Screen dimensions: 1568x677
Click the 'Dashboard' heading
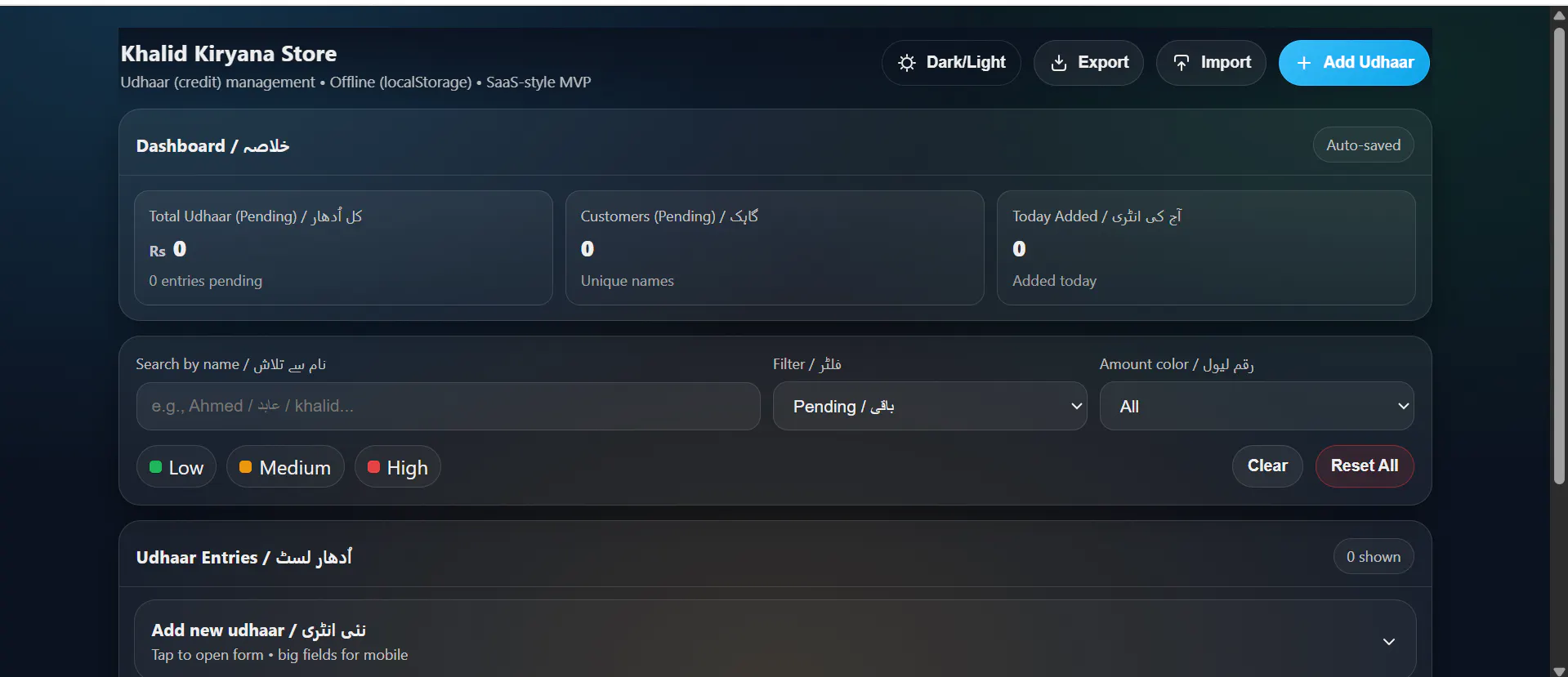click(x=212, y=146)
